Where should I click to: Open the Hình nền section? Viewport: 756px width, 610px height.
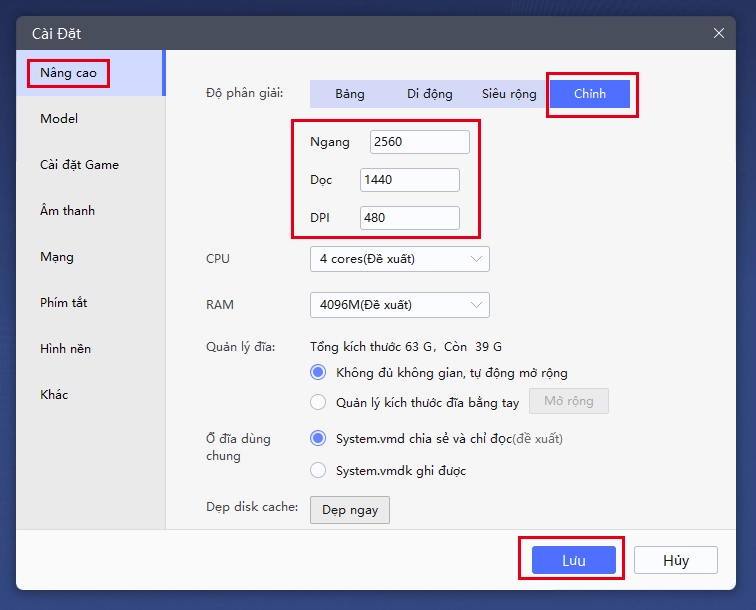pos(65,349)
